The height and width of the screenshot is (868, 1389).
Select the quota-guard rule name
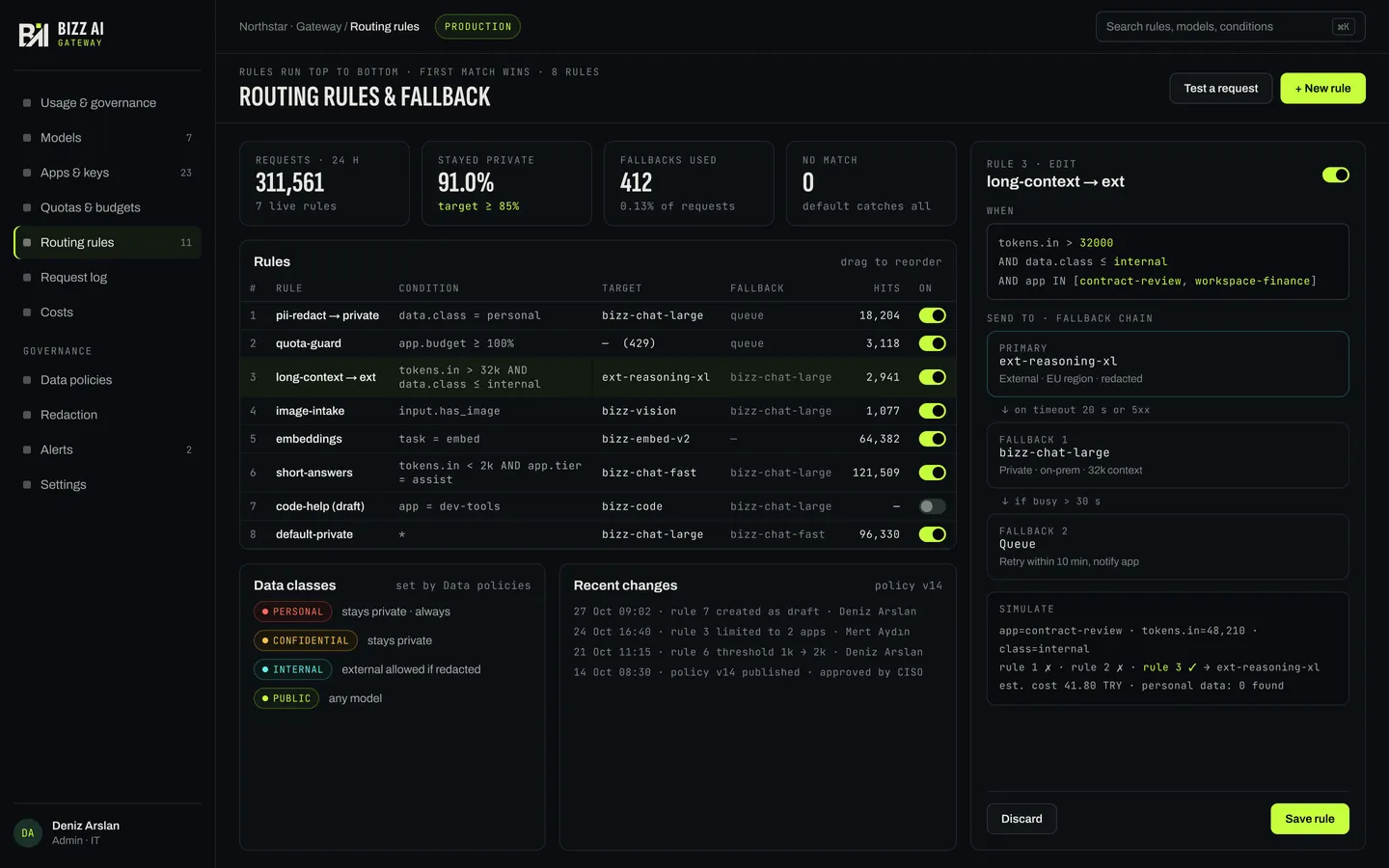coord(308,343)
